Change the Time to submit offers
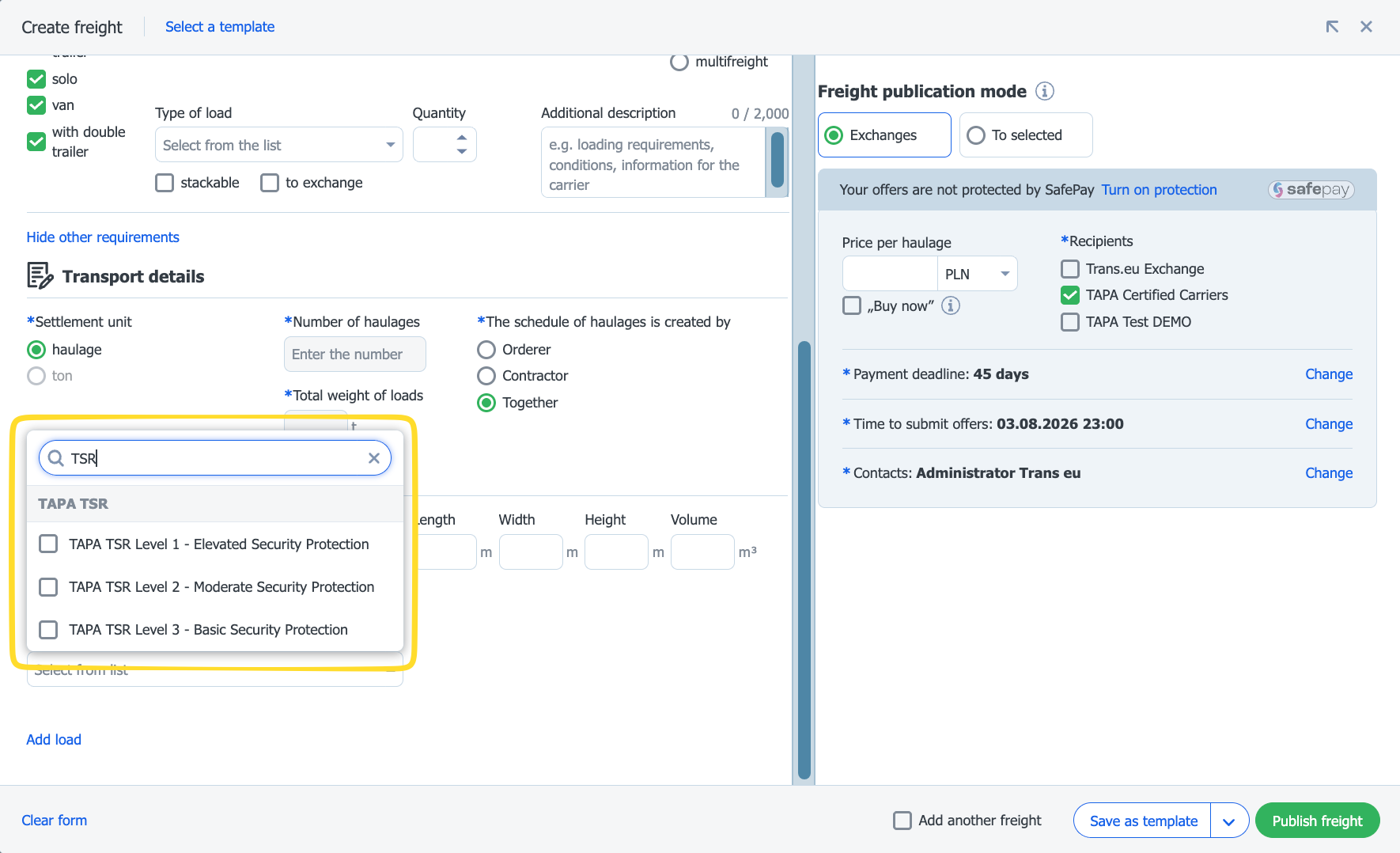 pyautogui.click(x=1329, y=424)
